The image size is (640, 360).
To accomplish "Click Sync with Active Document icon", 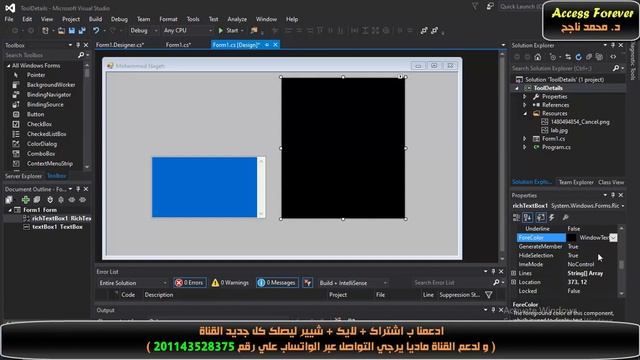I will coord(568,57).
